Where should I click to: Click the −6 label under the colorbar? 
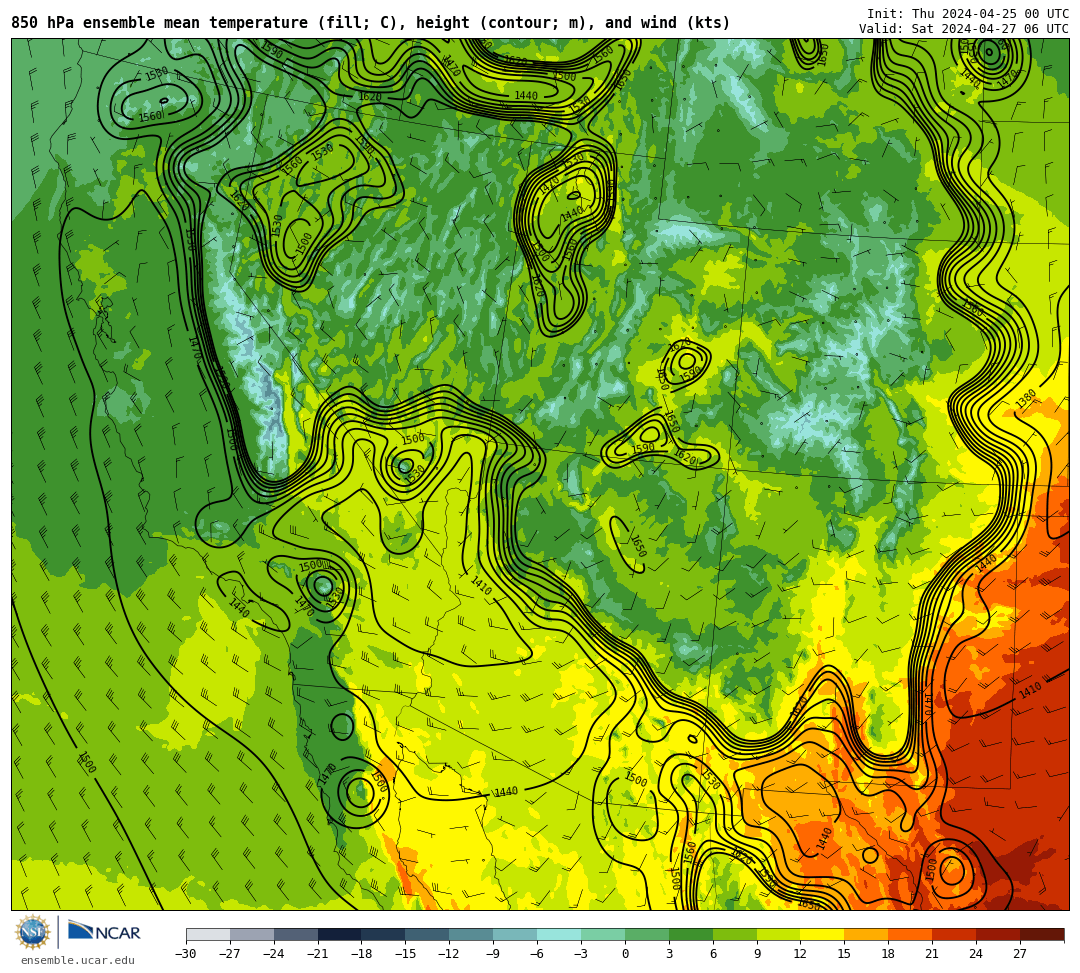[537, 954]
